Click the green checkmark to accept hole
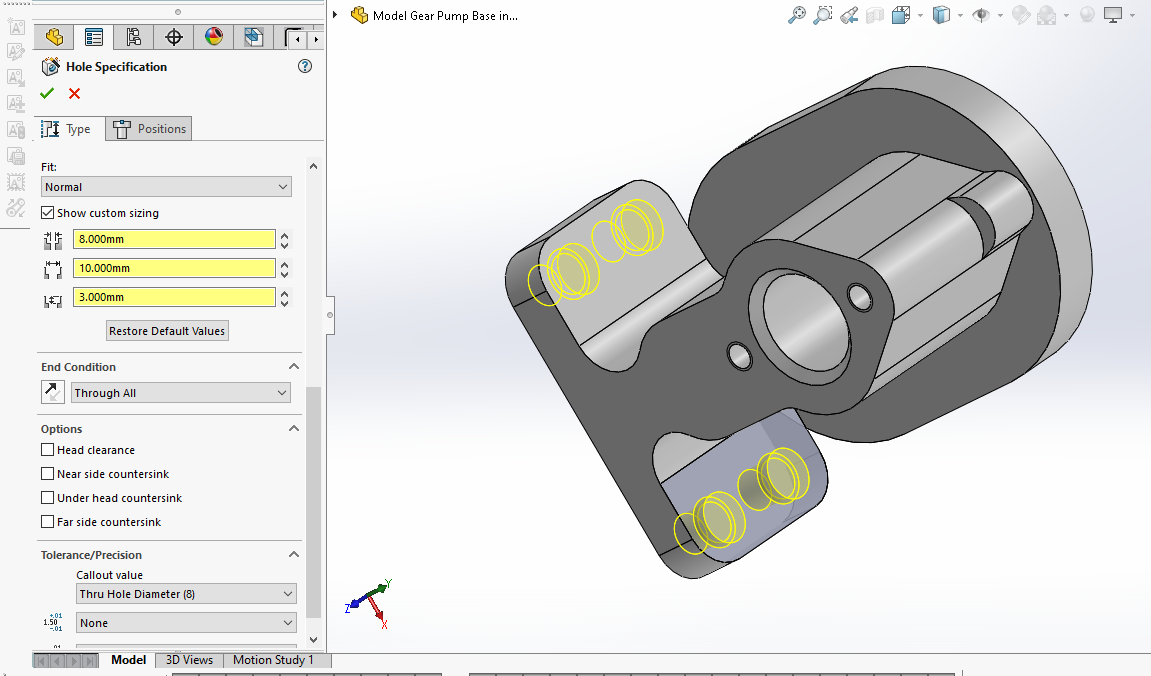Image resolution: width=1151 pixels, height=676 pixels. click(47, 93)
